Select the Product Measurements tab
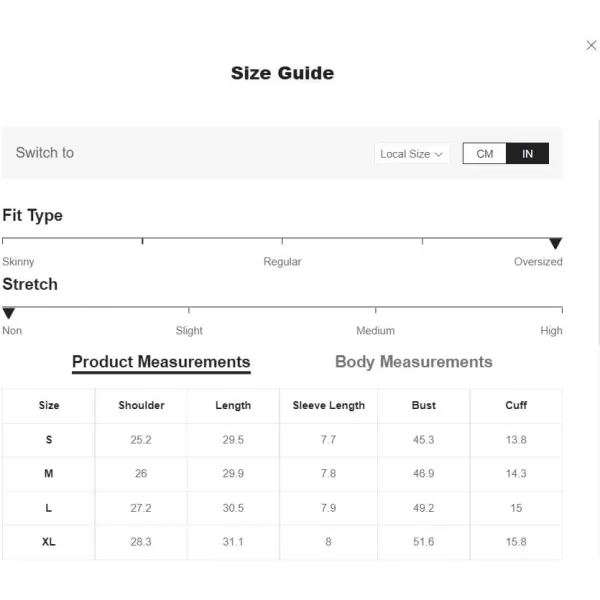Screen dimensions: 600x600 coord(161,362)
